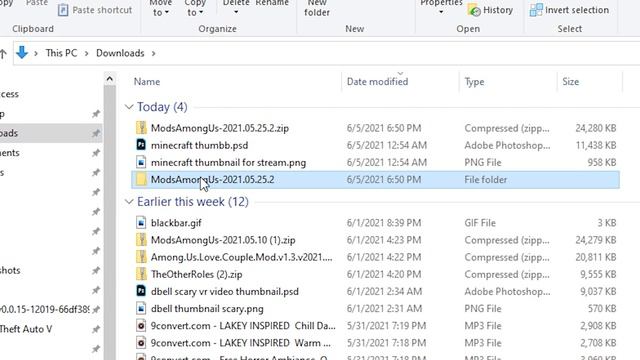
Task: Sort files by the Size column
Action: (570, 82)
